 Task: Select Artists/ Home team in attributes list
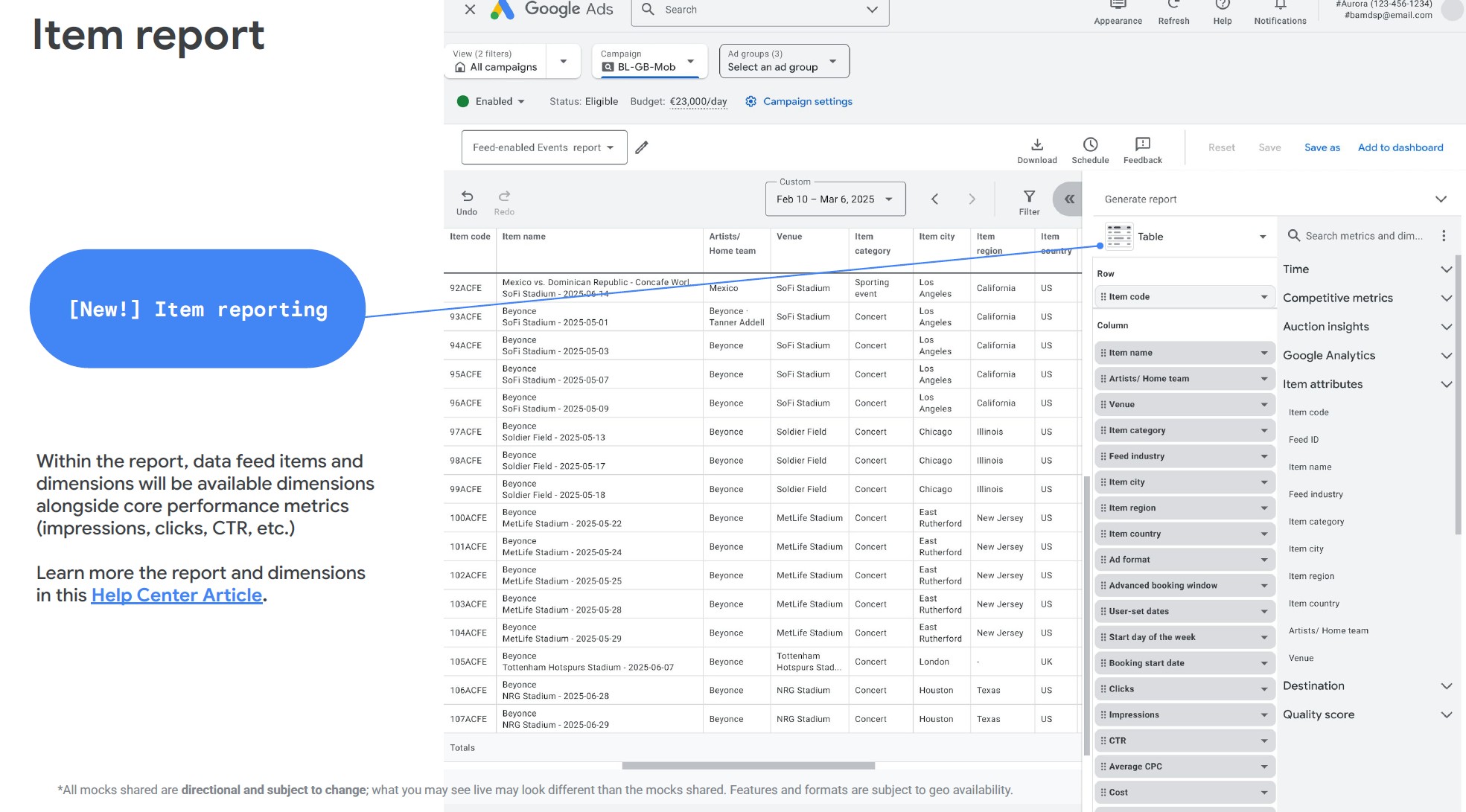pos(1328,631)
